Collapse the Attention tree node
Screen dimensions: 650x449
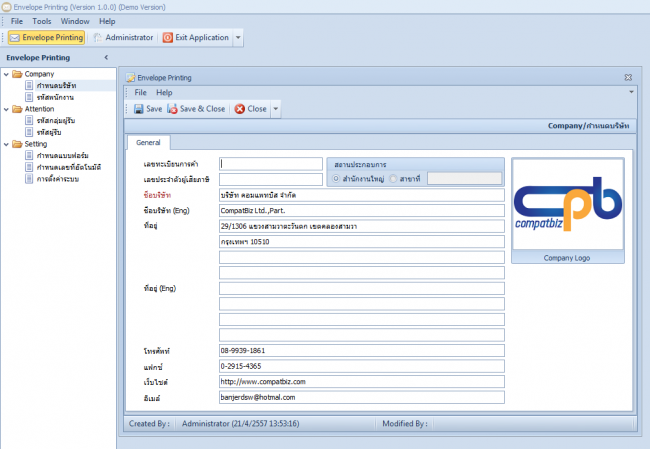pos(6,109)
